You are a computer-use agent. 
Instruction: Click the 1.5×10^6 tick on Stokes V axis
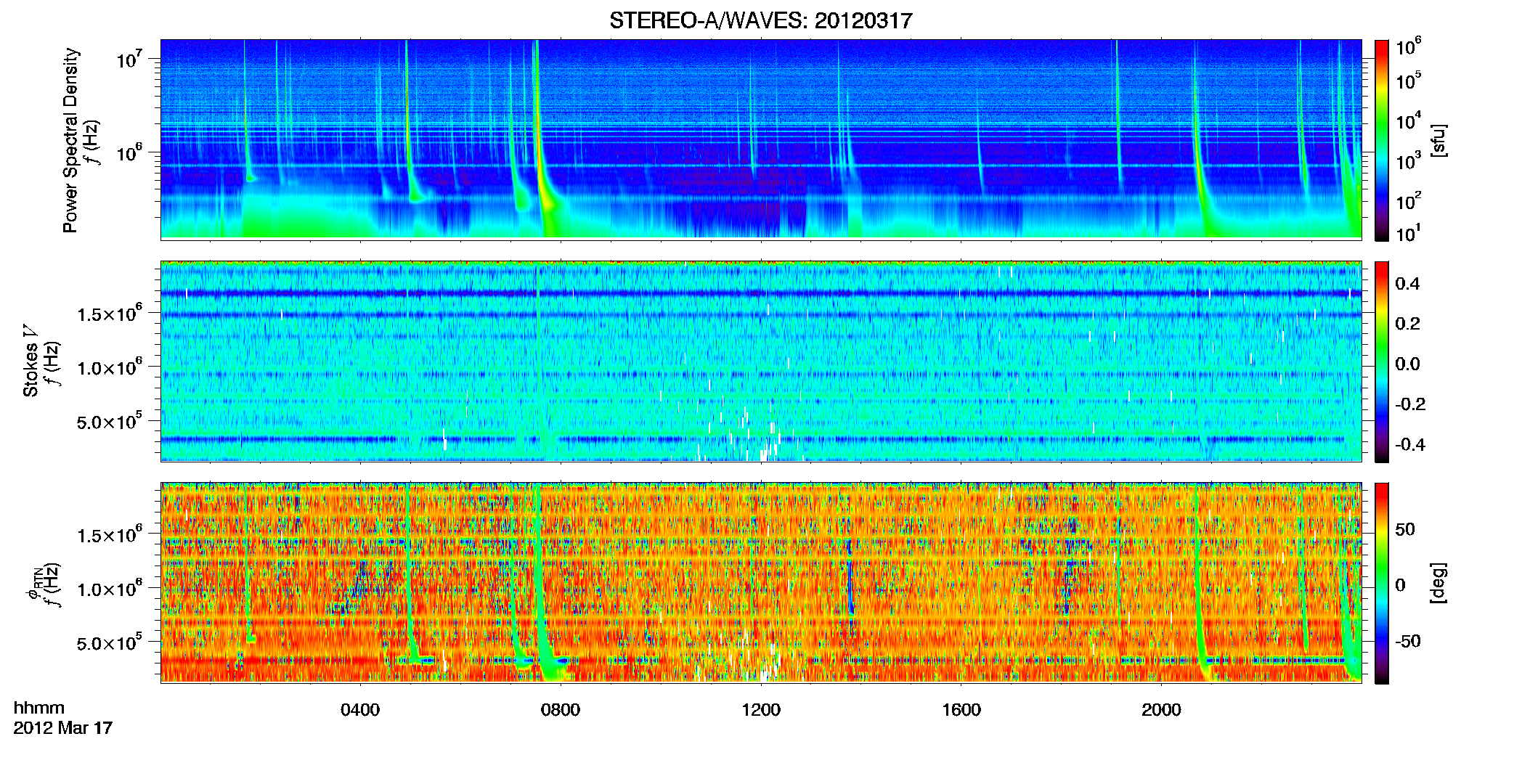pyautogui.click(x=110, y=313)
